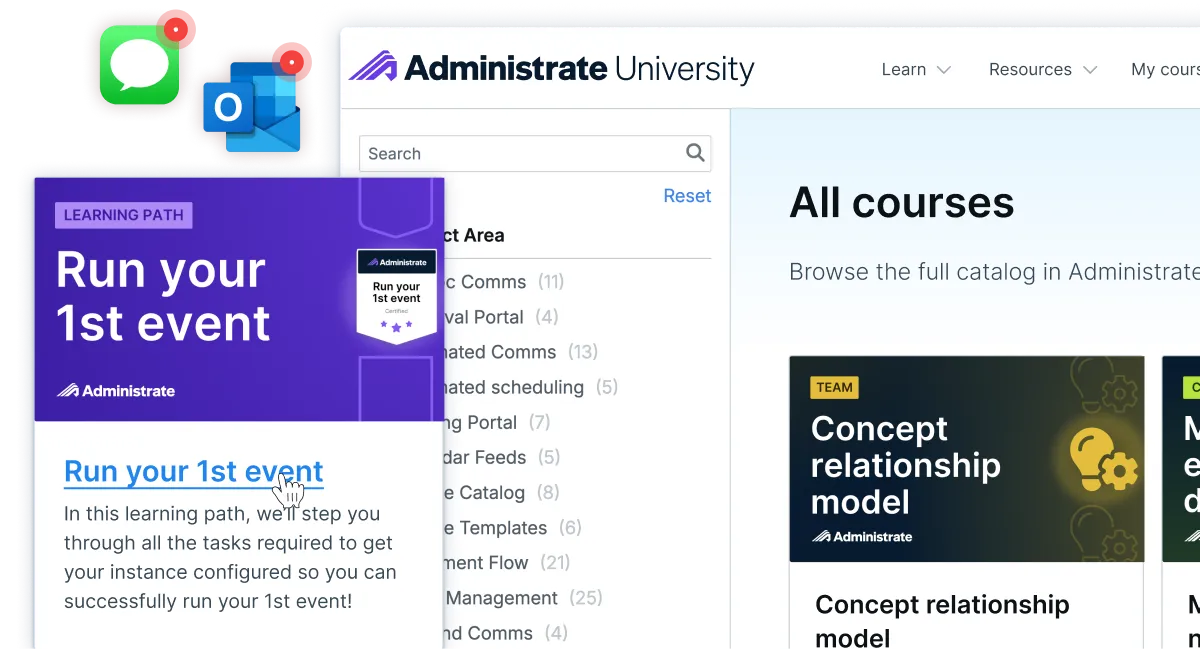This screenshot has width=1200, height=649.
Task: Click the All courses heading
Action: tap(902, 203)
